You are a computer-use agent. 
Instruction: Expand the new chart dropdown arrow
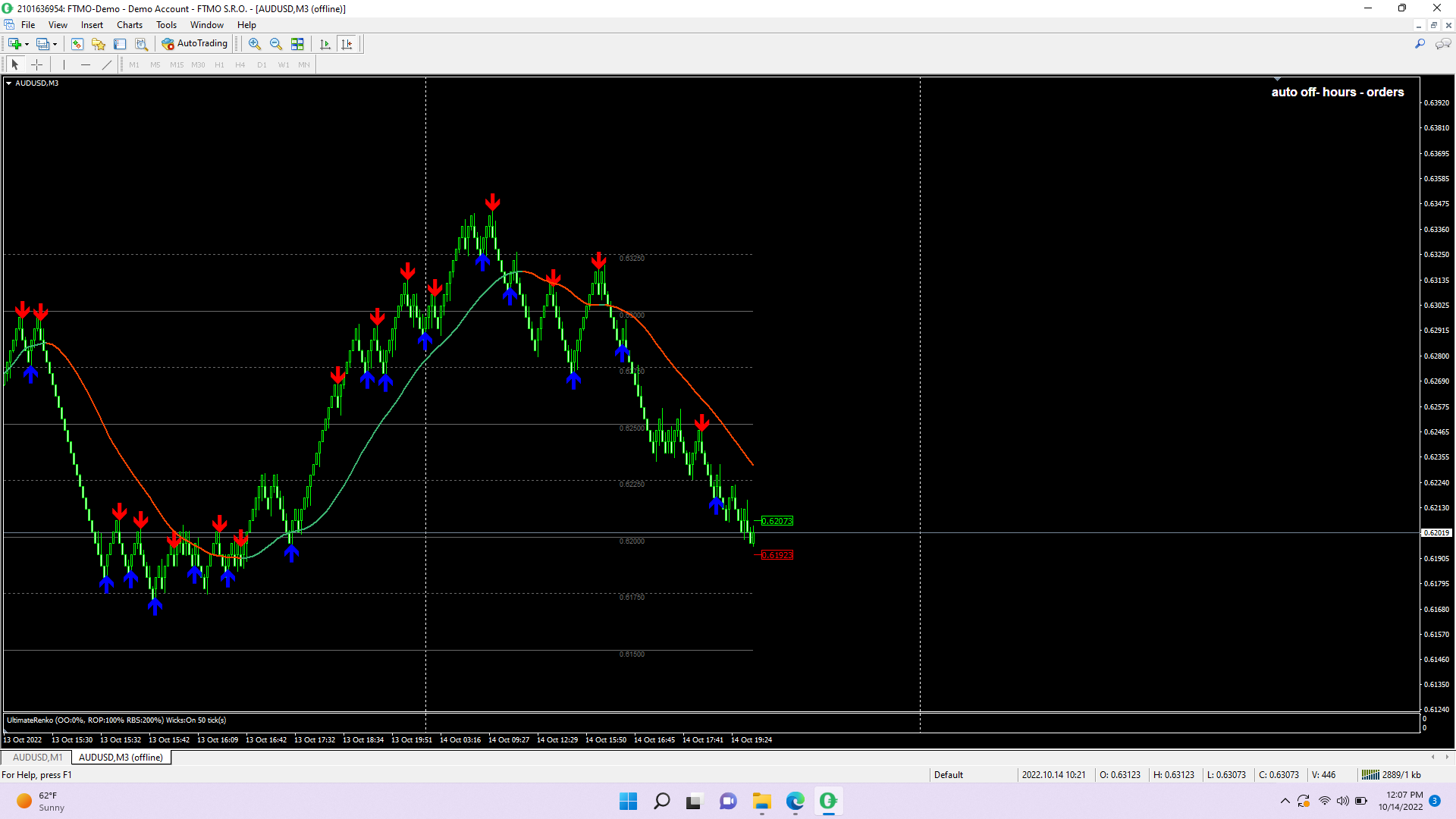tap(27, 44)
